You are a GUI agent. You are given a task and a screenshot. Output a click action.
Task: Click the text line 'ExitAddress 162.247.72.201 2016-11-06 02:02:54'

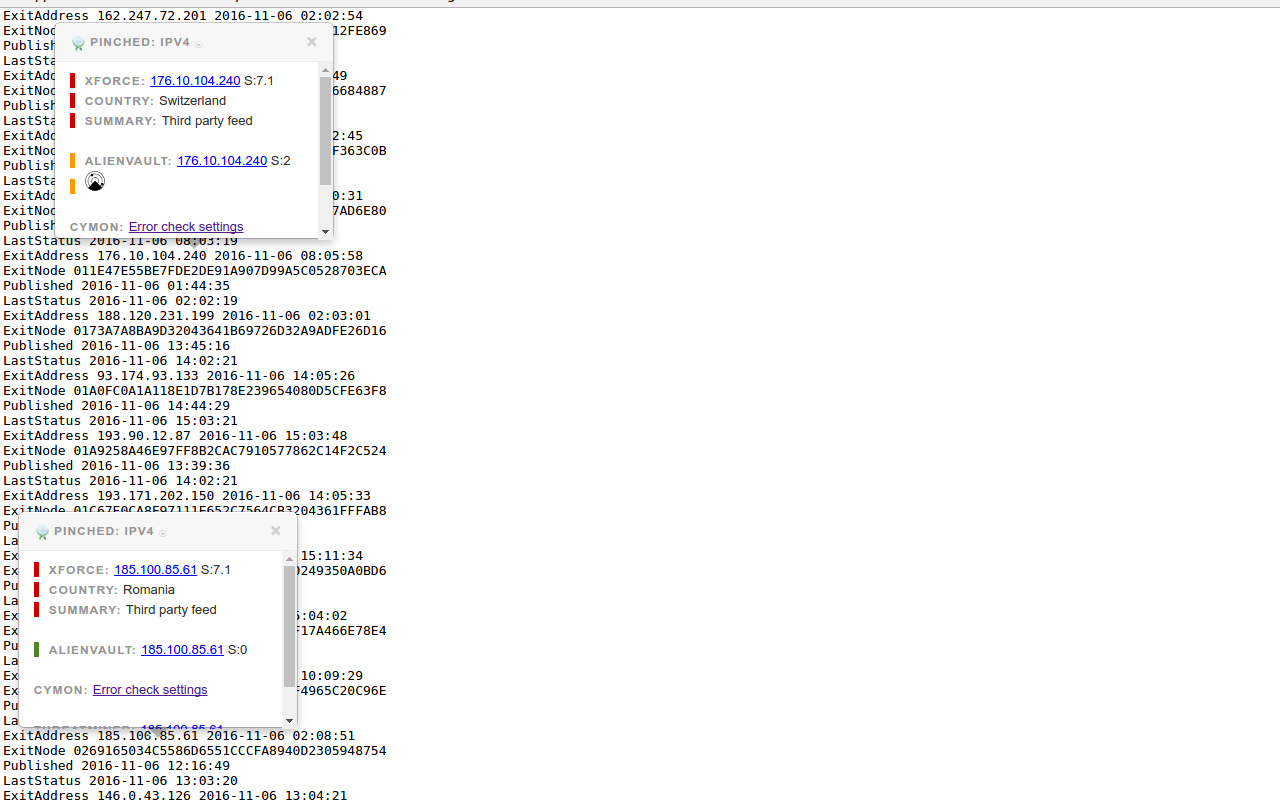pyautogui.click(x=183, y=16)
